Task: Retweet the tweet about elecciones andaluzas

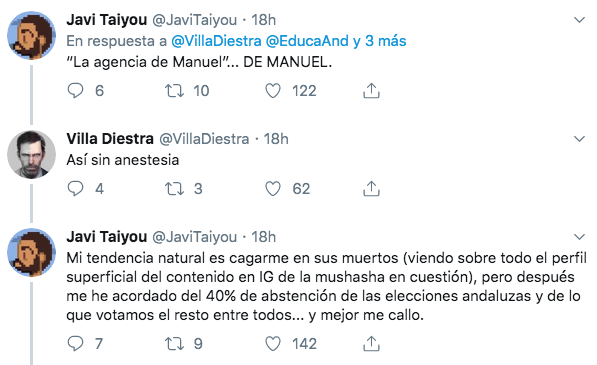Action: coord(174,343)
